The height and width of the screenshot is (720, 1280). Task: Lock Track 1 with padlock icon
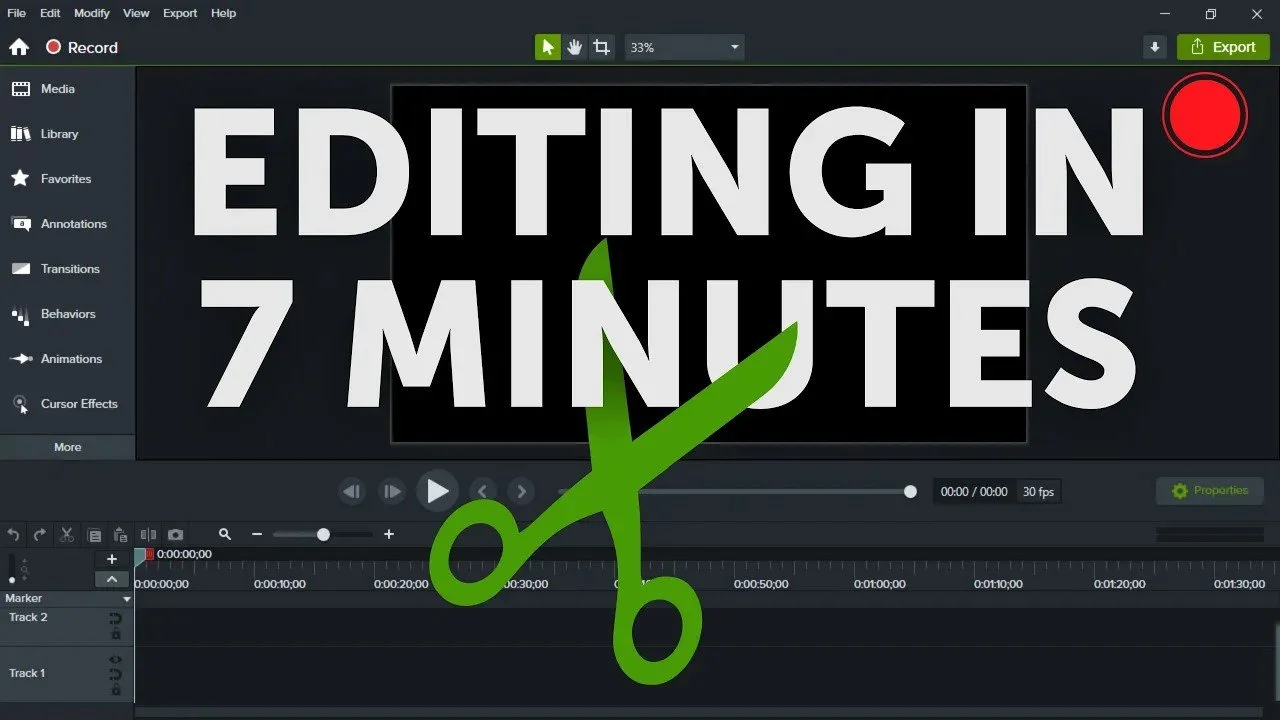116,690
